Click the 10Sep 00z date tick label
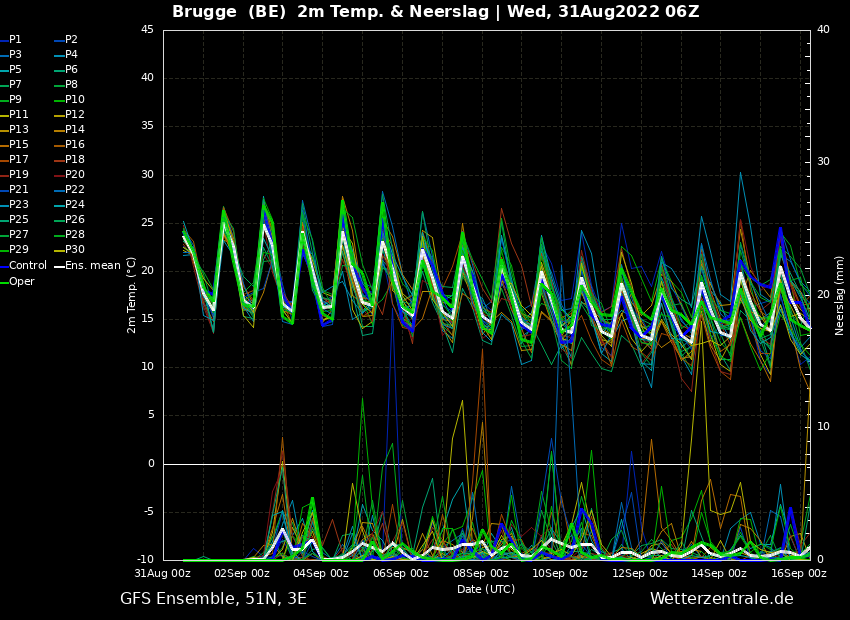Screen dimensions: 850x620 pyautogui.click(x=559, y=573)
